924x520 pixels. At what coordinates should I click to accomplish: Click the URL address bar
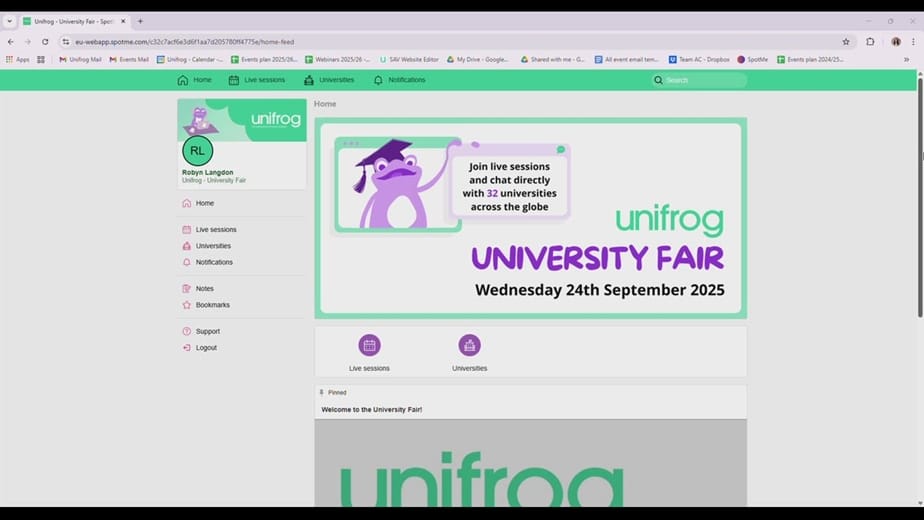(454, 42)
